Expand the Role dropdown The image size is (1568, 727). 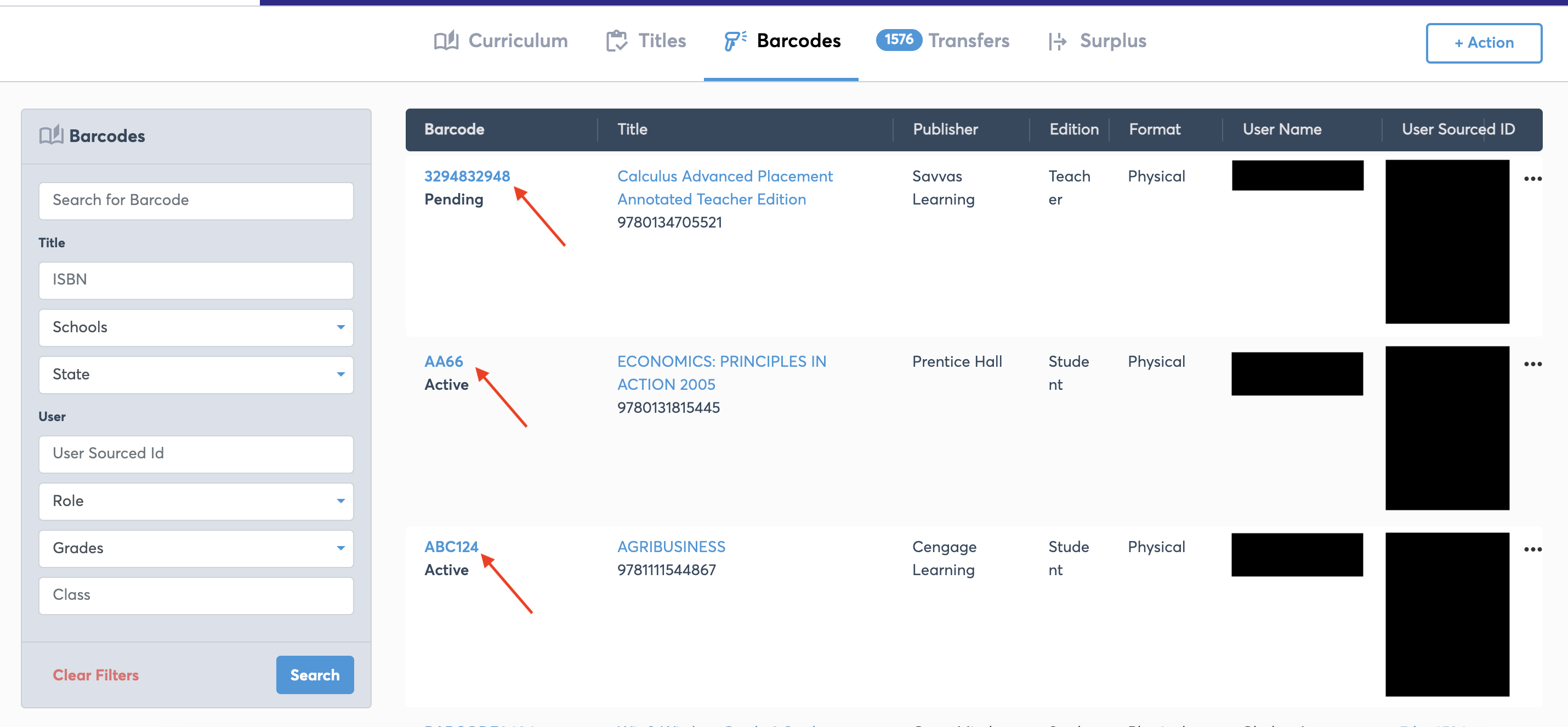click(196, 501)
